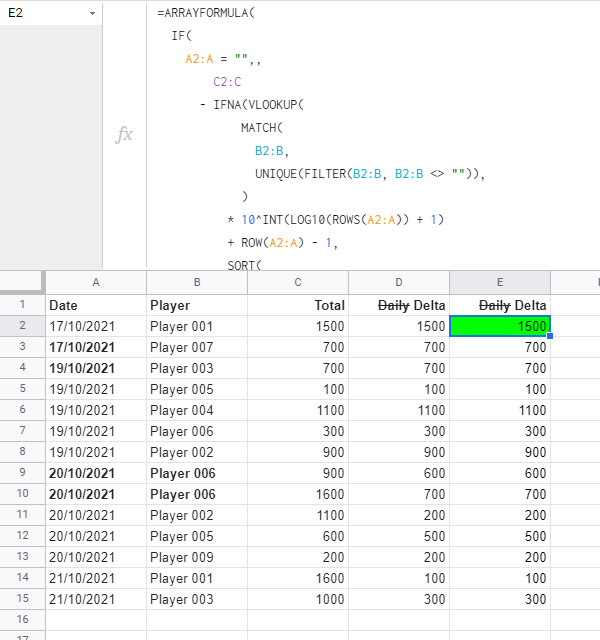This screenshot has width=600, height=640.
Task: Click Player 005 in row 5
Action: tap(197, 389)
